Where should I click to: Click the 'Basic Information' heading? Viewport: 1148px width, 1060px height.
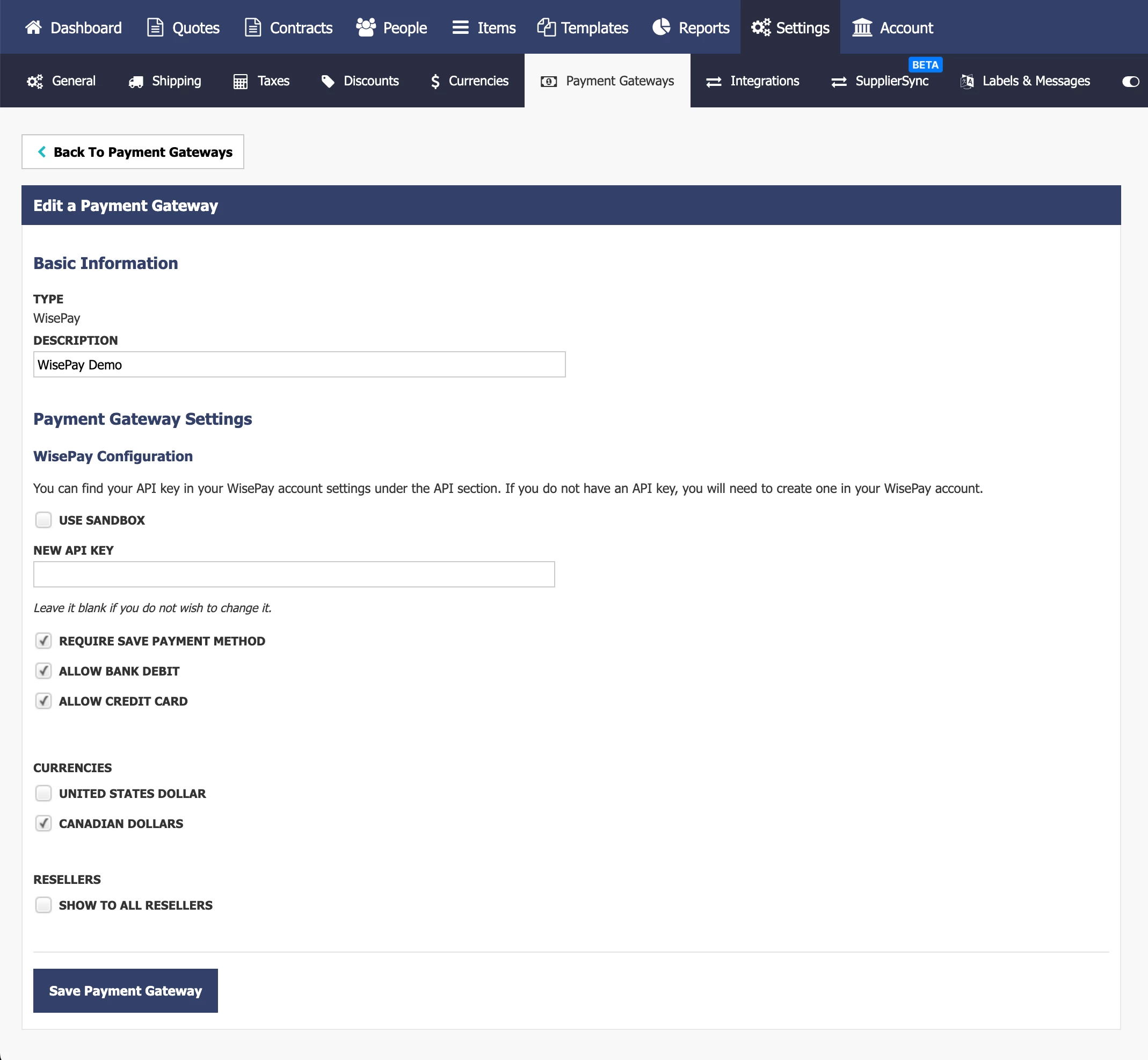pos(105,263)
